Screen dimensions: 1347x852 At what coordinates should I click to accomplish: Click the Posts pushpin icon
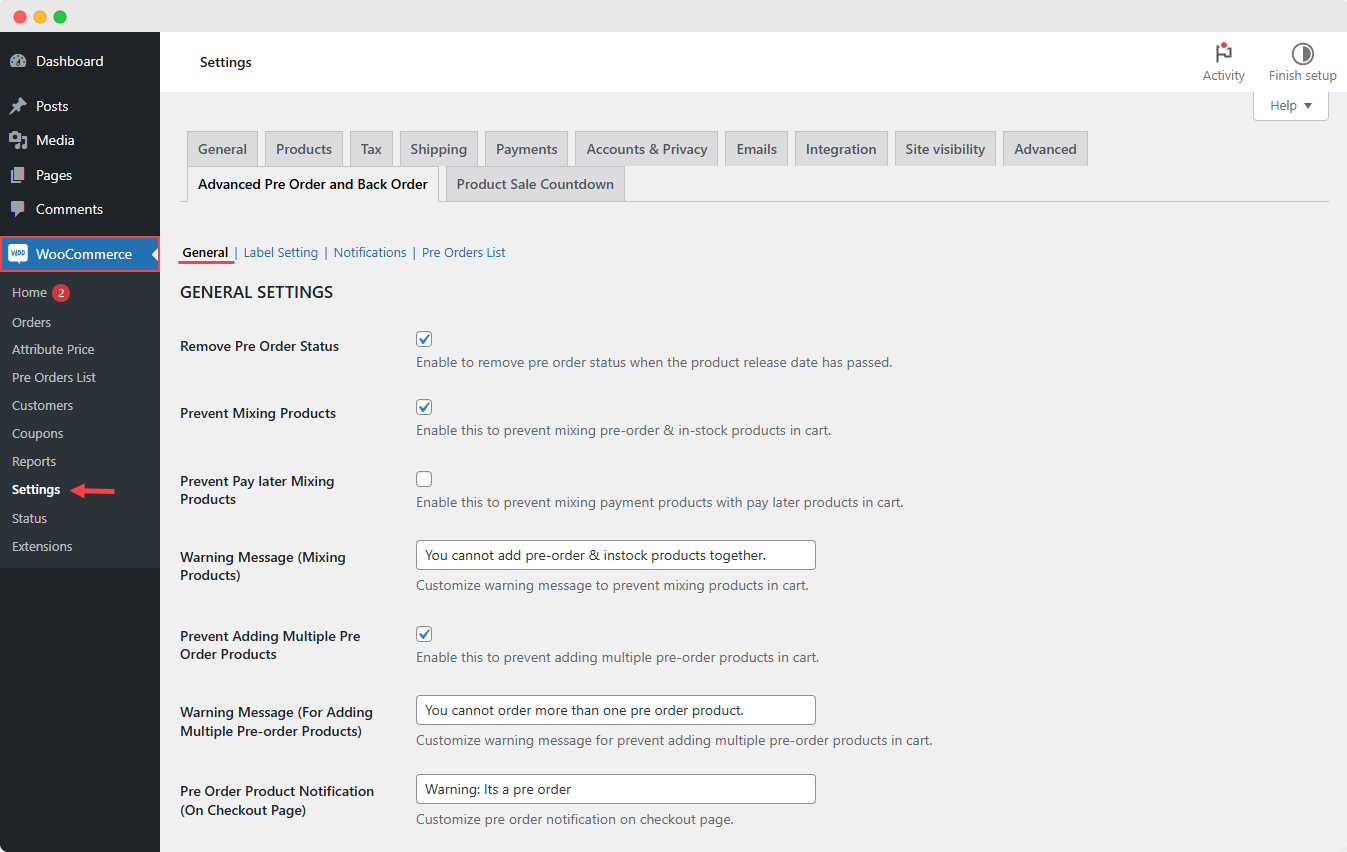tap(18, 106)
